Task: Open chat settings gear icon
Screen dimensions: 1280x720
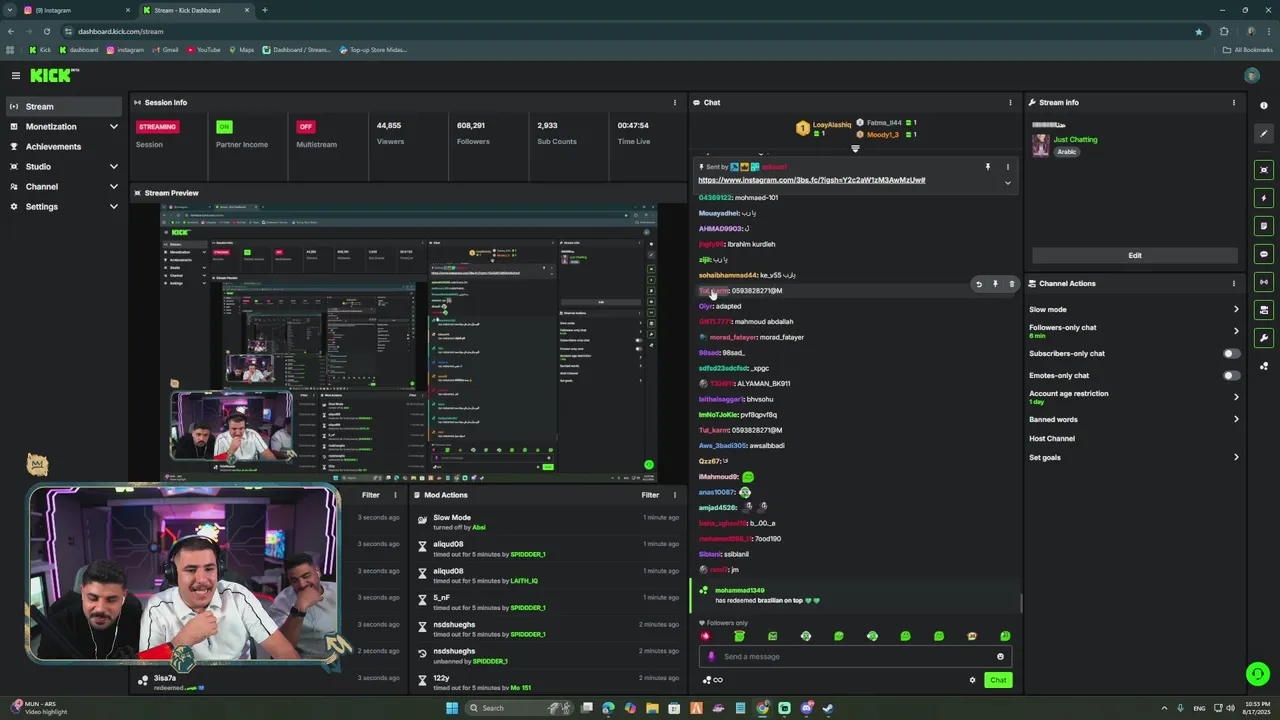Action: point(972,680)
